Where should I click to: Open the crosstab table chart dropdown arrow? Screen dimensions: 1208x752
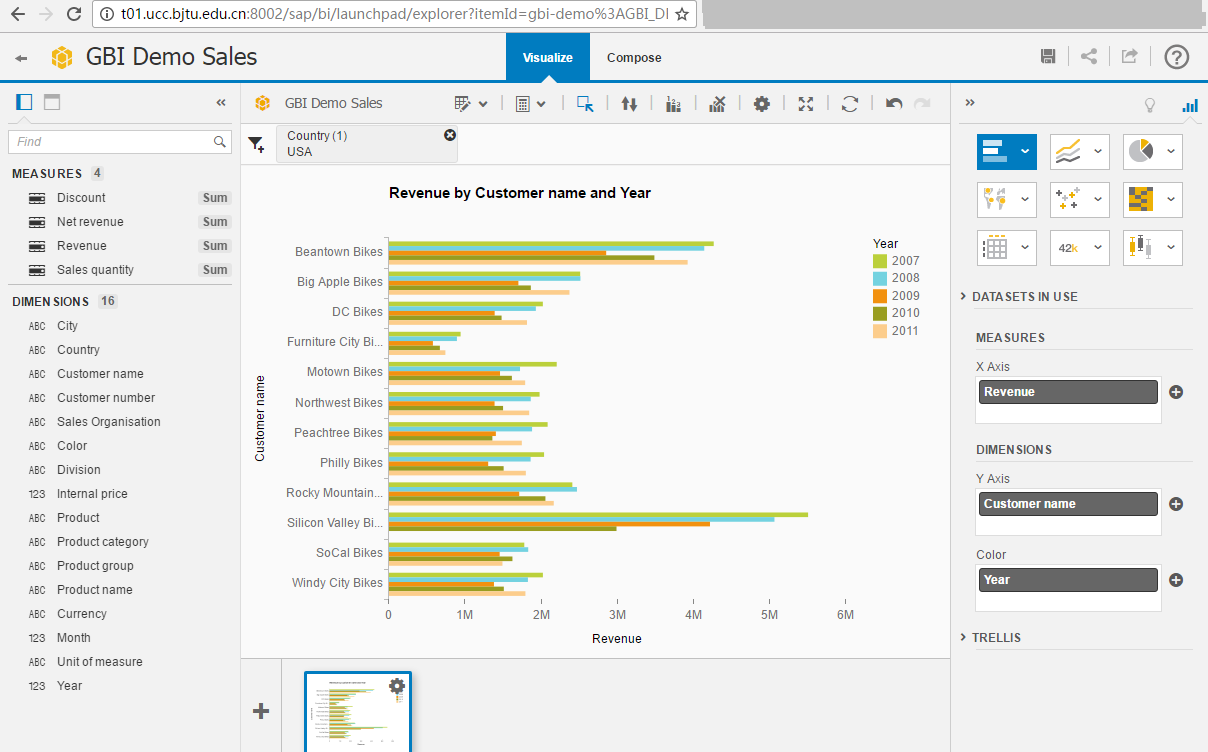tap(1025, 248)
